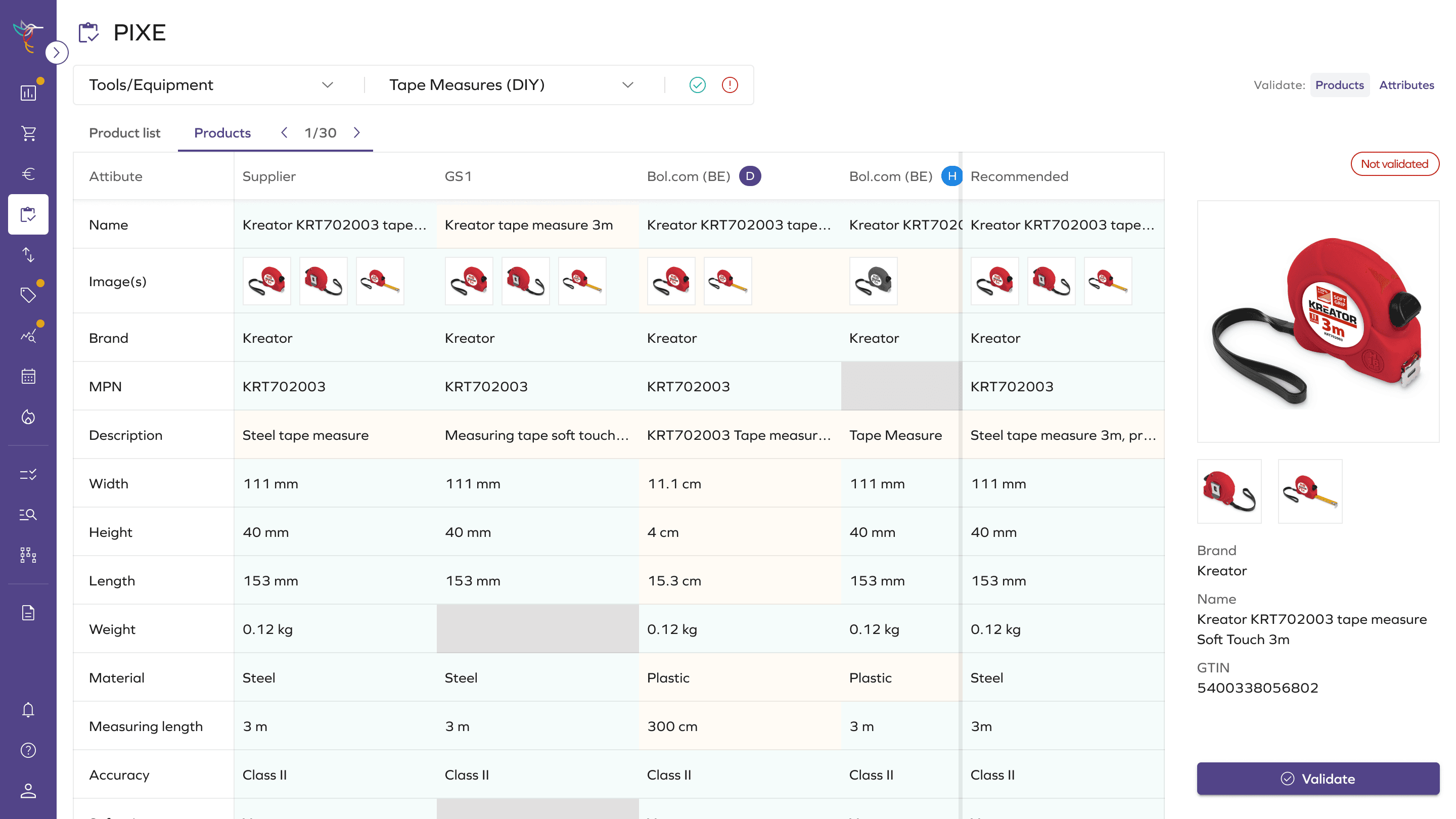
Task: Open the calendar sidebar icon
Action: tap(28, 376)
